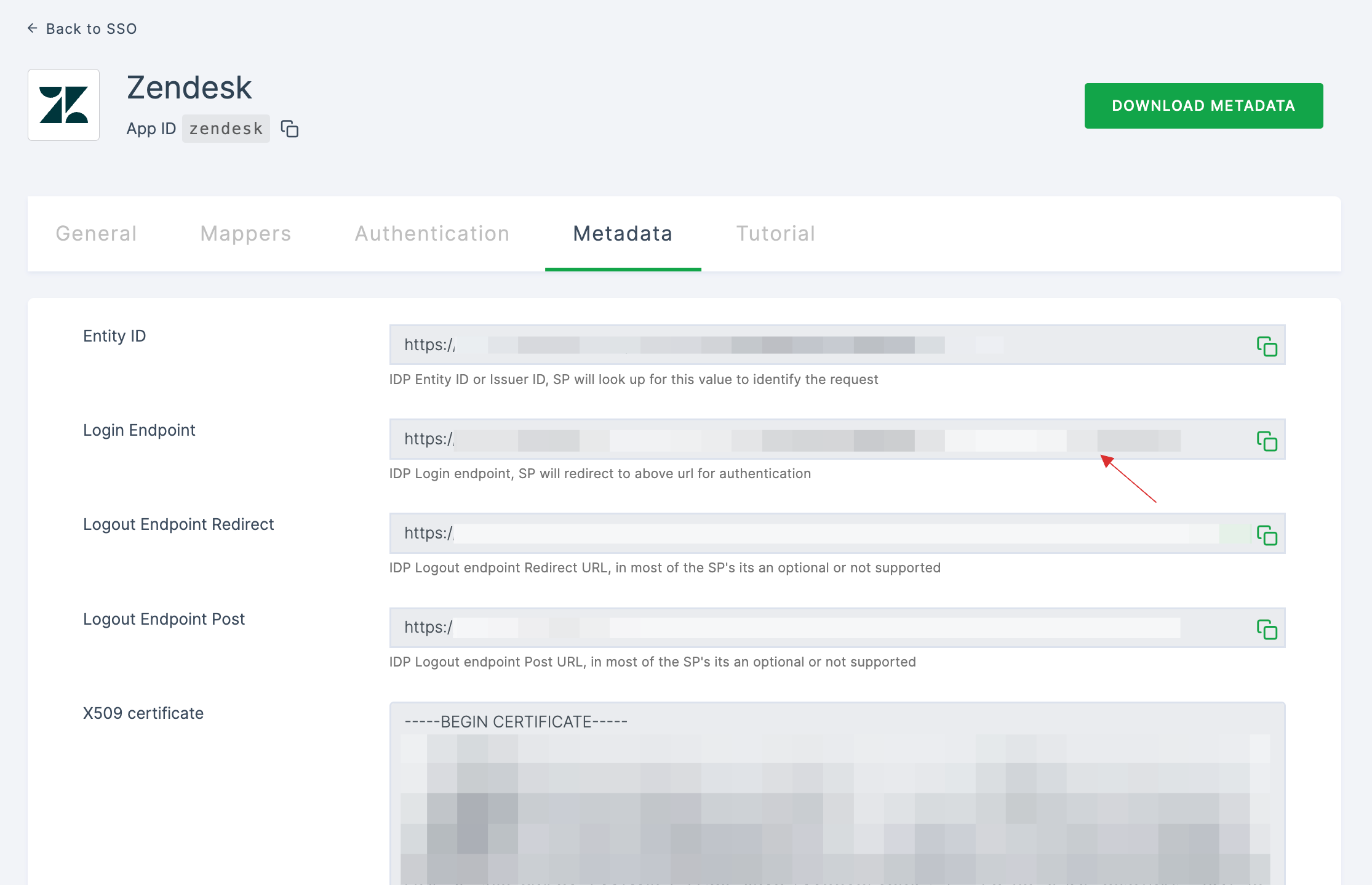Select the Mappers tab

pyautogui.click(x=245, y=232)
